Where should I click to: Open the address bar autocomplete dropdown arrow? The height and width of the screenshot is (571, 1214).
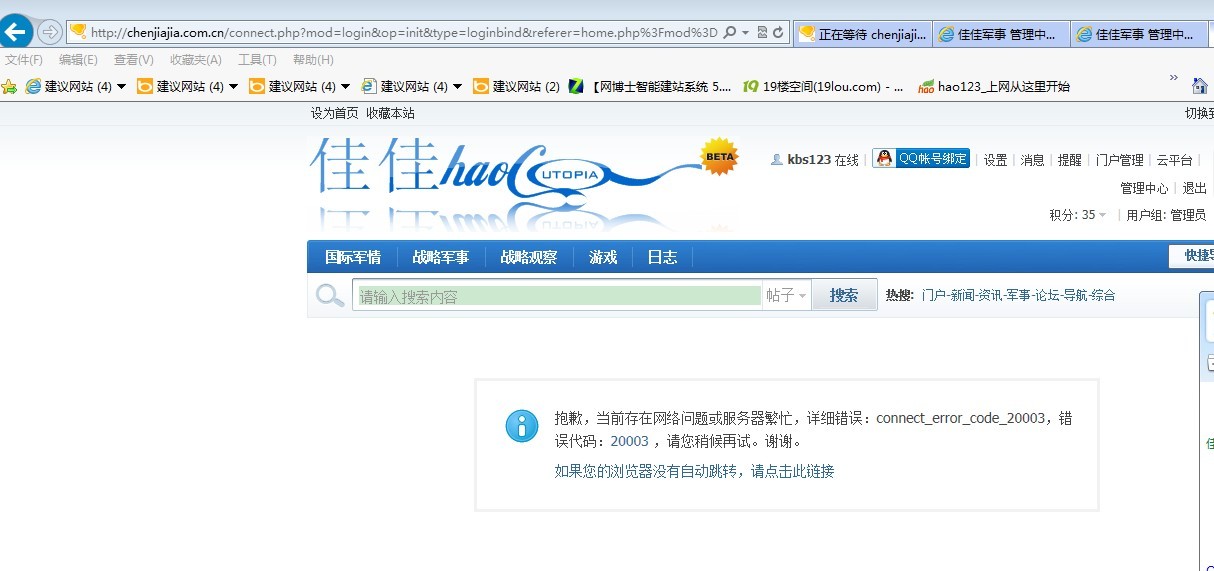pyautogui.click(x=745, y=32)
